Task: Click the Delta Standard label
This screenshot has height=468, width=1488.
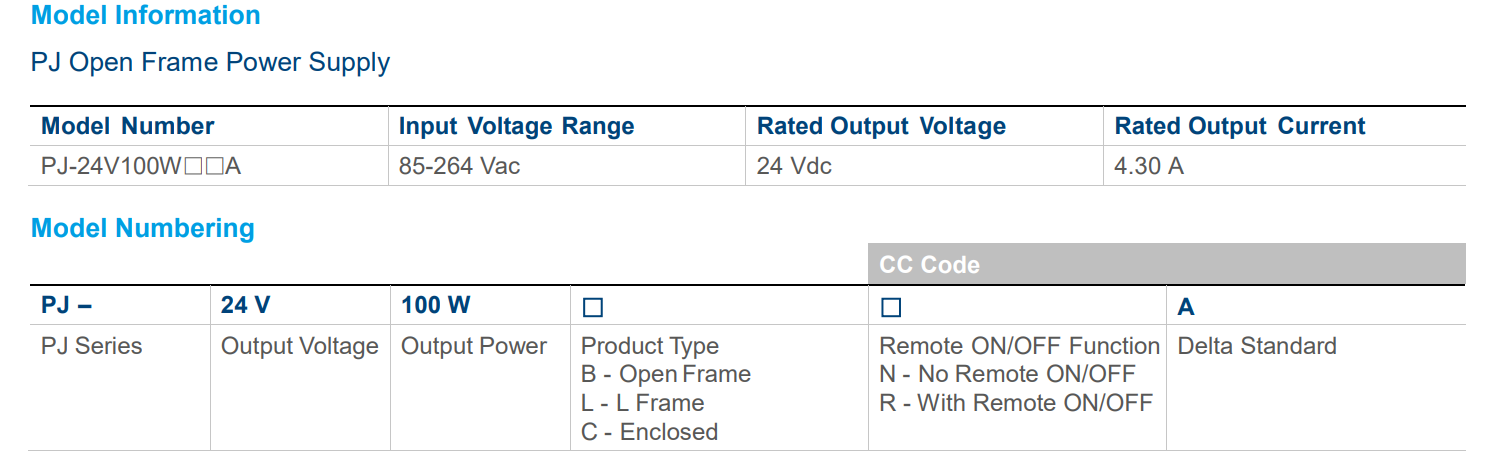Action: (x=1256, y=346)
